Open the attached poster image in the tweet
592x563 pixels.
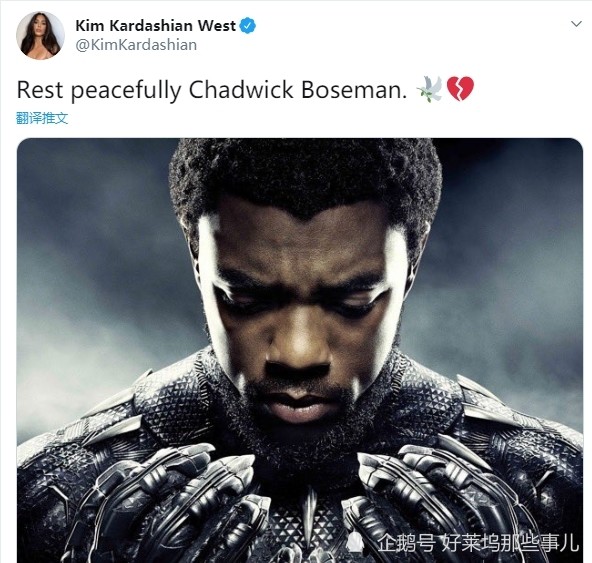300,350
